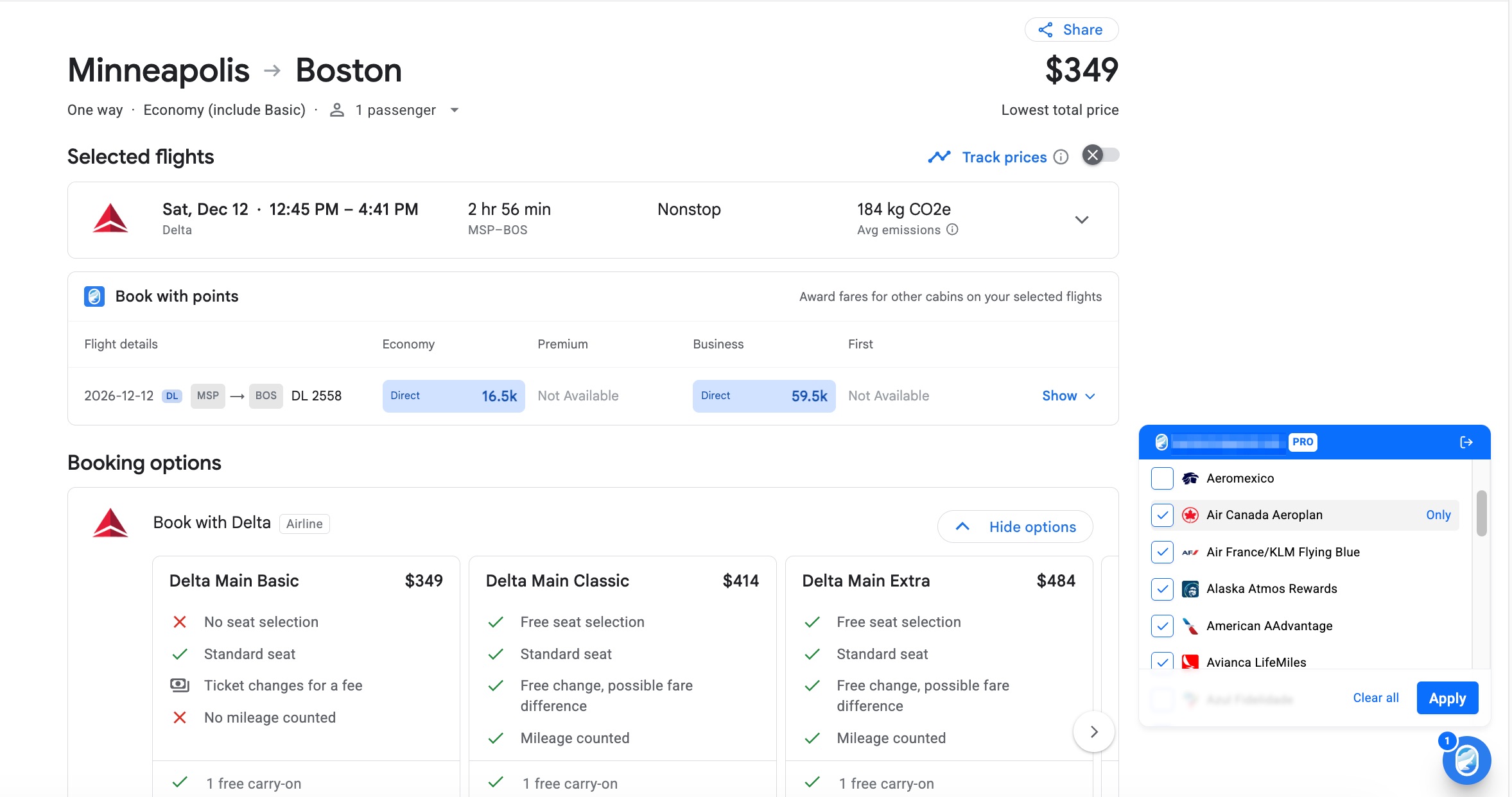Uncheck the American AAdvantage checkbox
The width and height of the screenshot is (1512, 797).
tap(1162, 626)
